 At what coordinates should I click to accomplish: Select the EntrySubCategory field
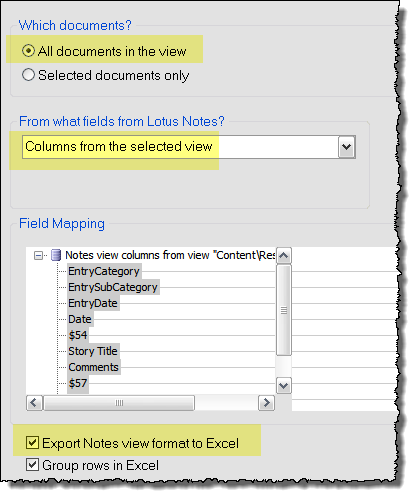pyautogui.click(x=113, y=287)
